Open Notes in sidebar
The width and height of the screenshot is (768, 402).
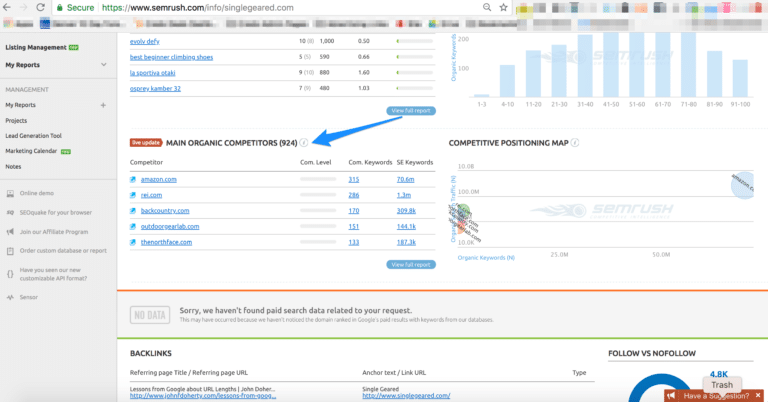pyautogui.click(x=13, y=166)
